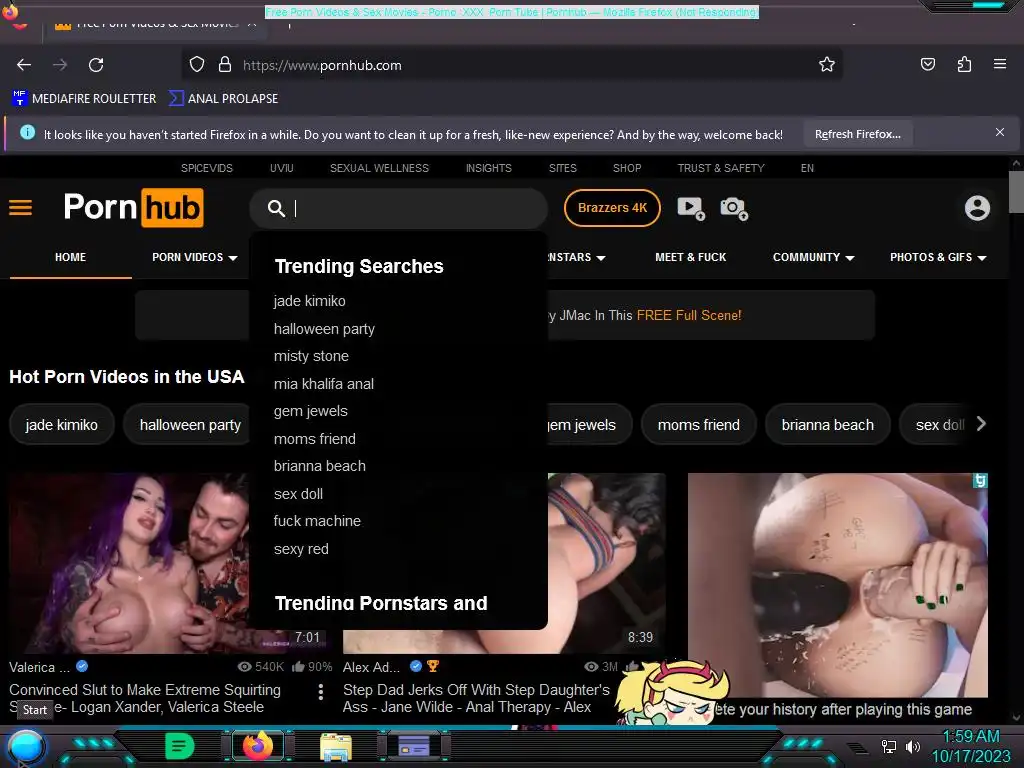Viewport: 1024px width, 768px height.
Task: Click the blue Start orb
Action: click(x=25, y=748)
